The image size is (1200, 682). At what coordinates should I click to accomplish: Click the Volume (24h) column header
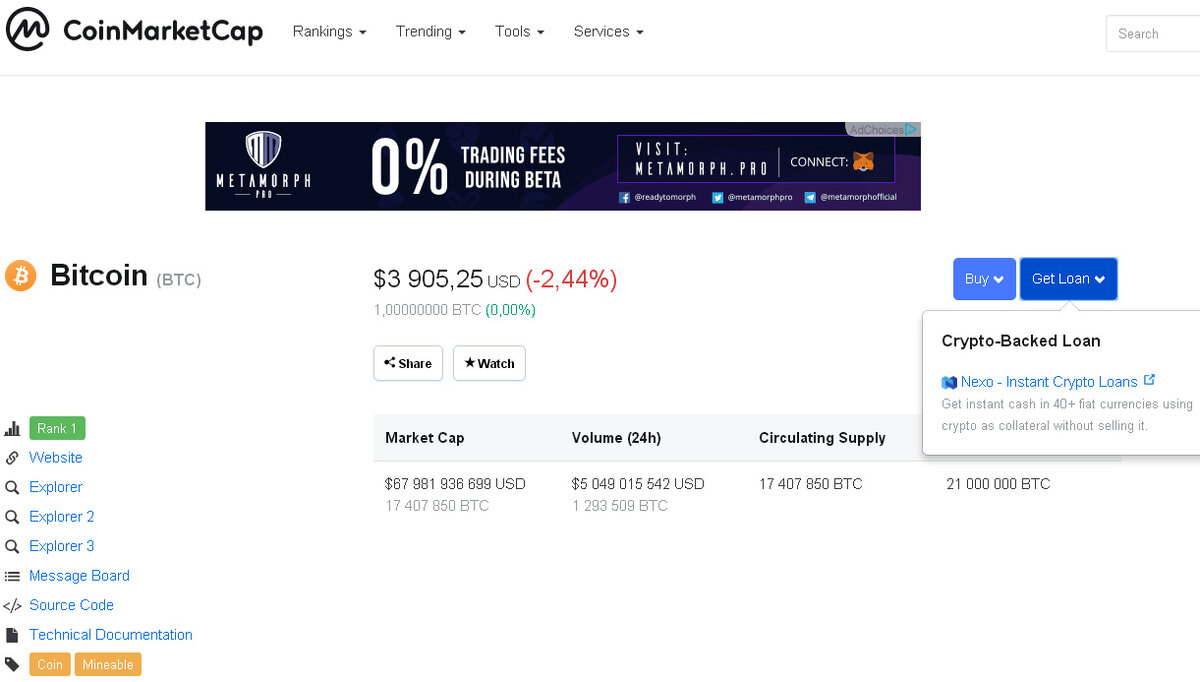[616, 438]
